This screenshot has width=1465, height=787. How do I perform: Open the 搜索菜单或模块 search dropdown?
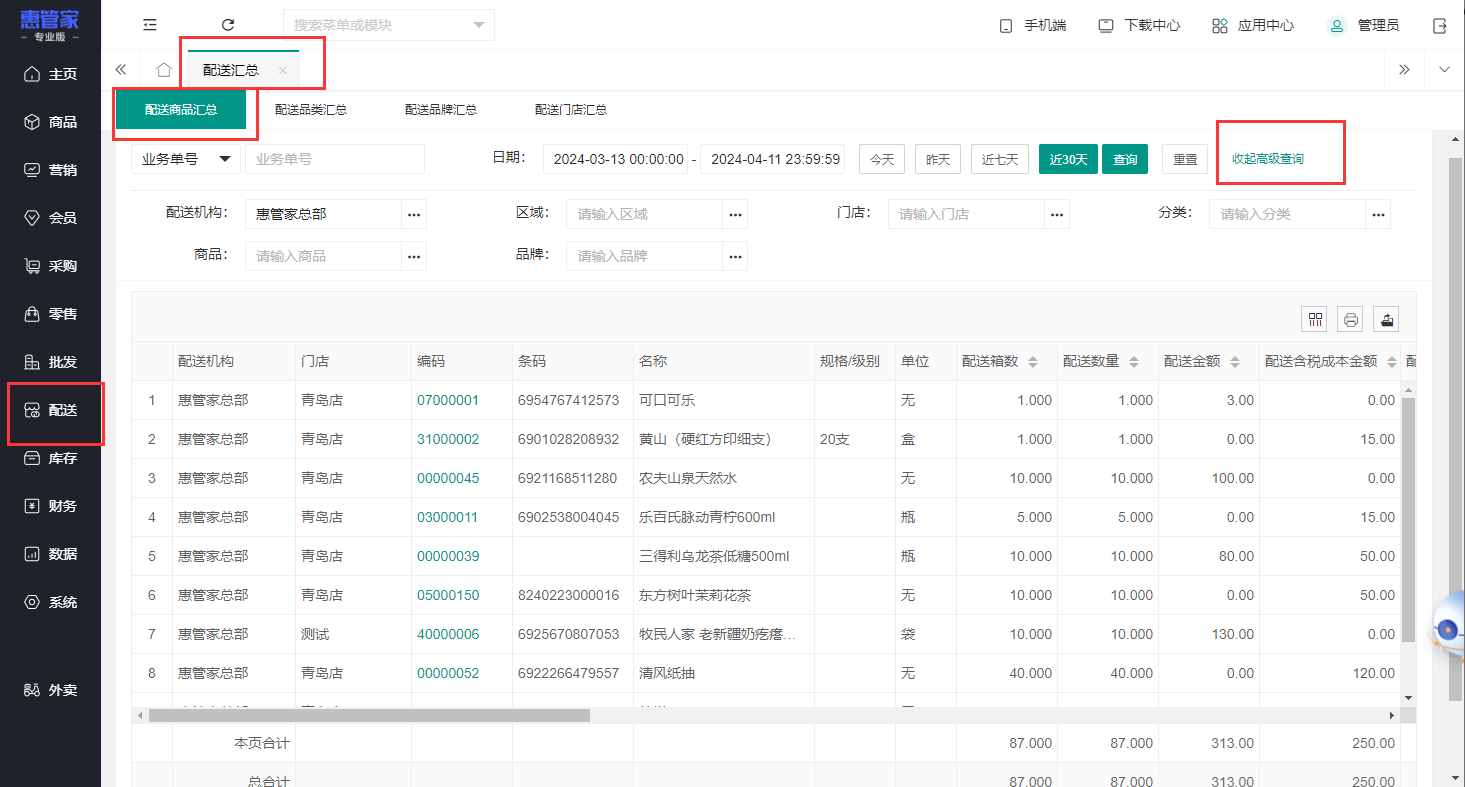click(x=388, y=25)
